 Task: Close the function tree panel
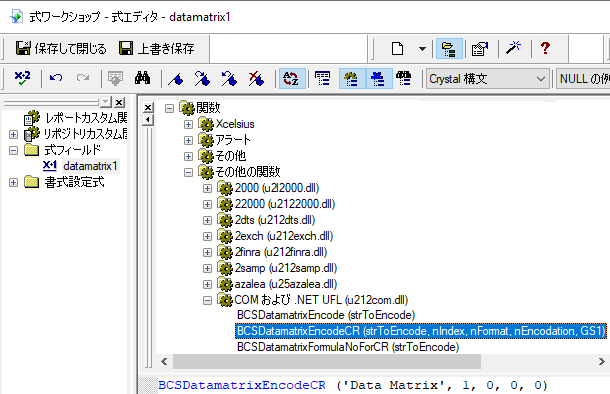click(148, 108)
